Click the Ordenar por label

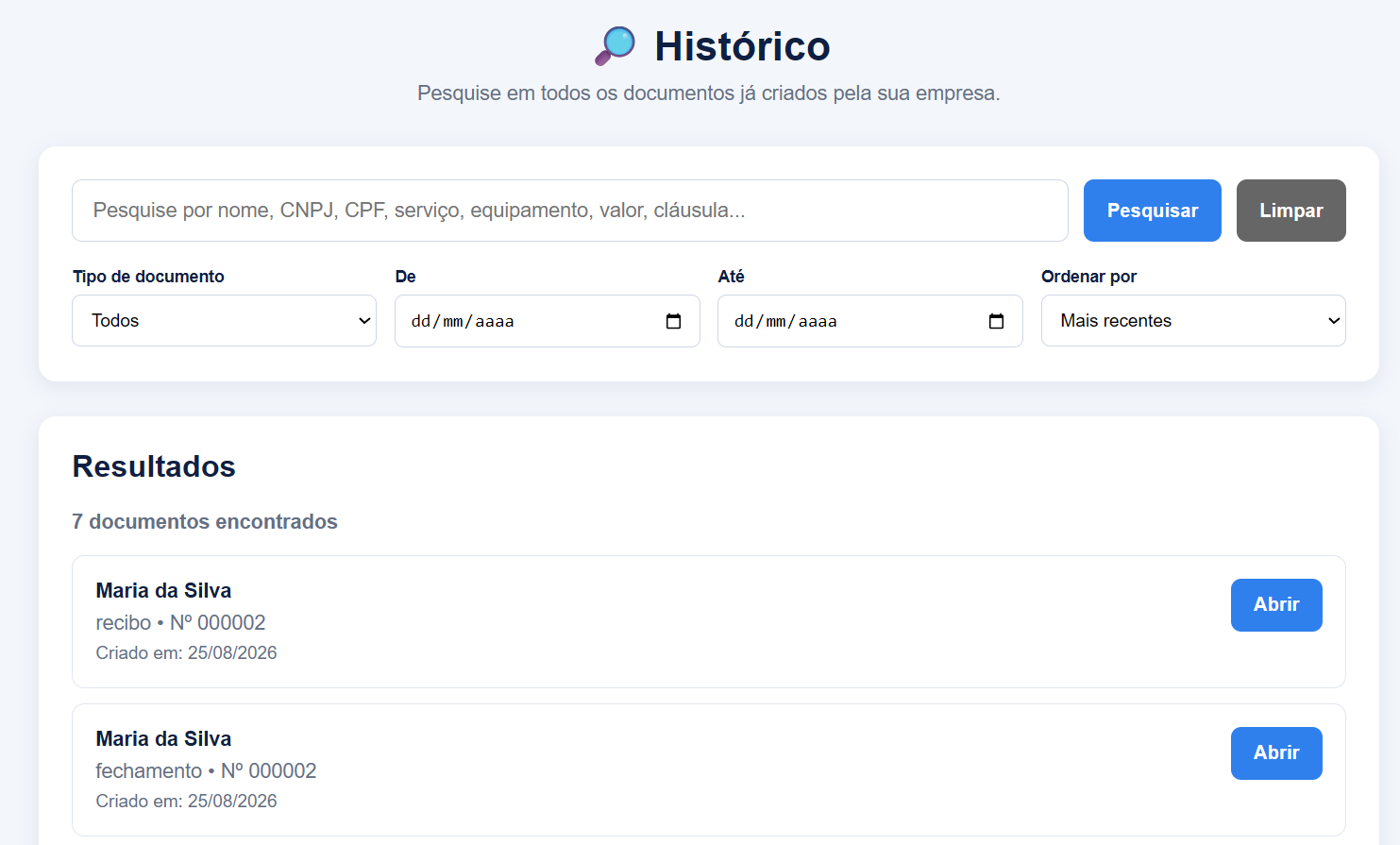pyautogui.click(x=1088, y=277)
